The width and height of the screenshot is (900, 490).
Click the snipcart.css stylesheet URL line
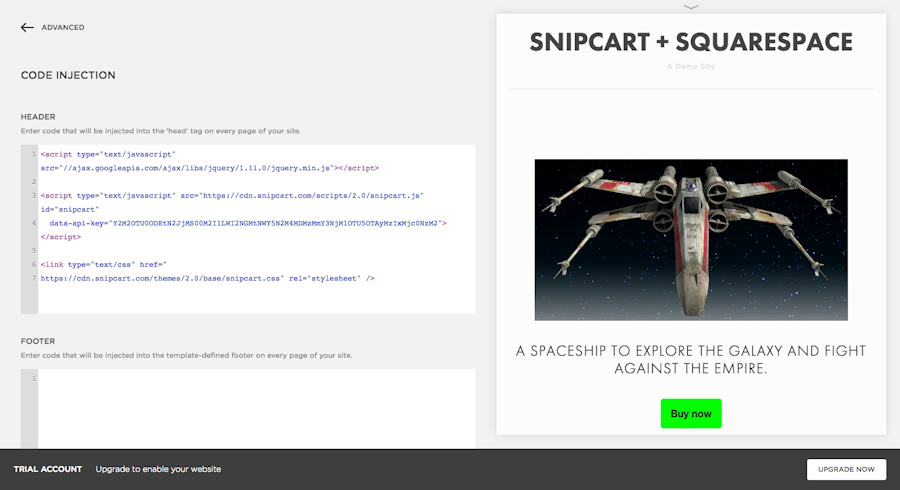point(207,278)
